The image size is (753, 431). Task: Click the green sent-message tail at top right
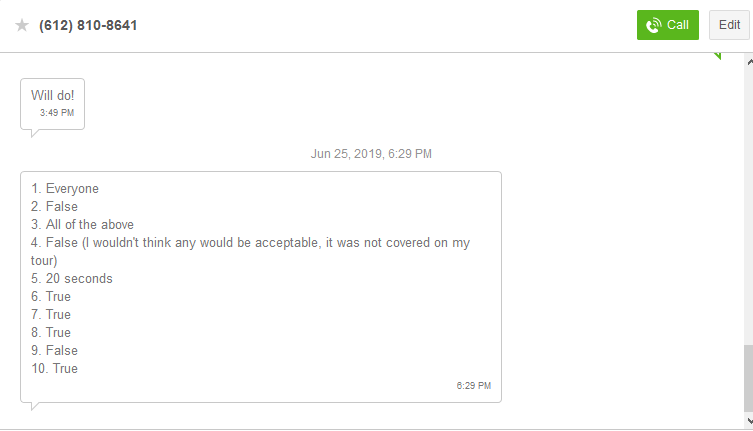tap(717, 56)
